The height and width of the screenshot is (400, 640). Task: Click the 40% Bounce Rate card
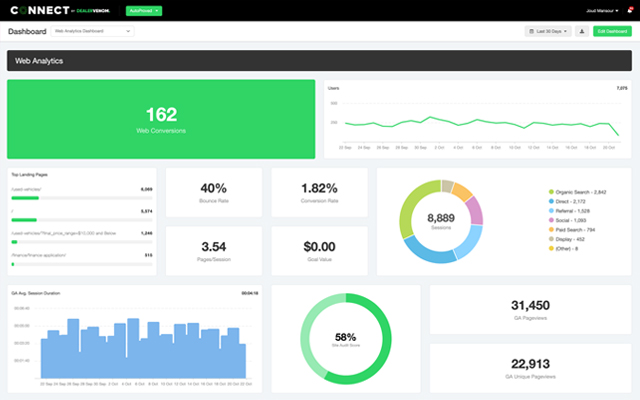(x=214, y=192)
